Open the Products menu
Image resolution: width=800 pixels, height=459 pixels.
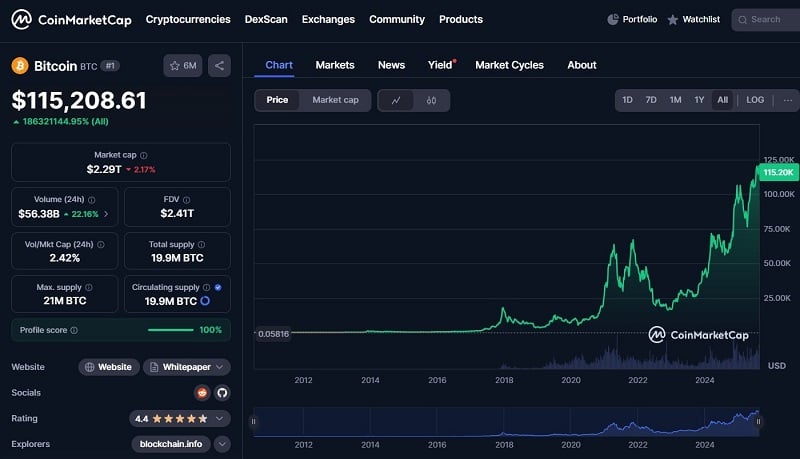pos(461,19)
